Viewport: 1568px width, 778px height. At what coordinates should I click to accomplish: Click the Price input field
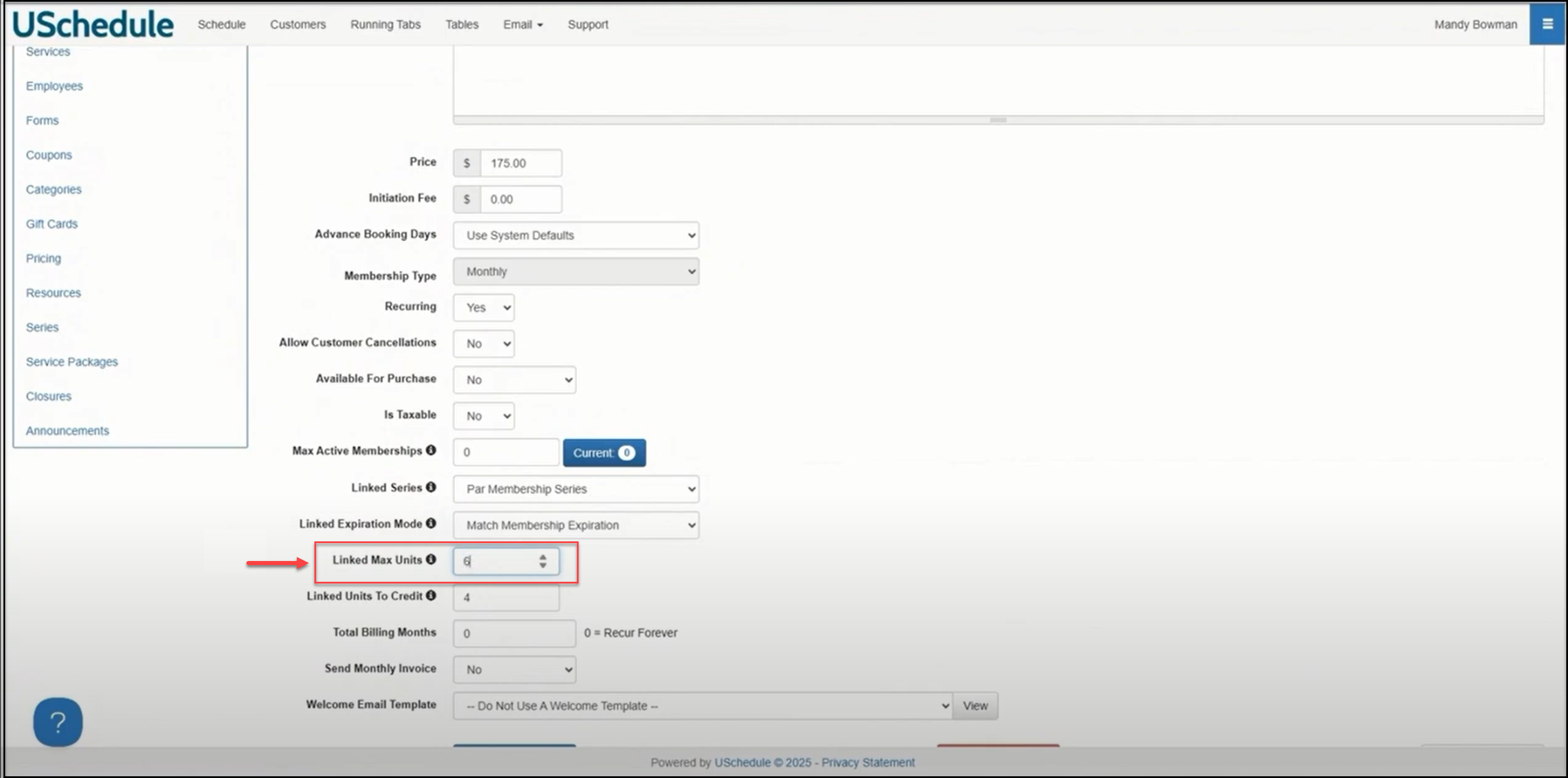[520, 163]
